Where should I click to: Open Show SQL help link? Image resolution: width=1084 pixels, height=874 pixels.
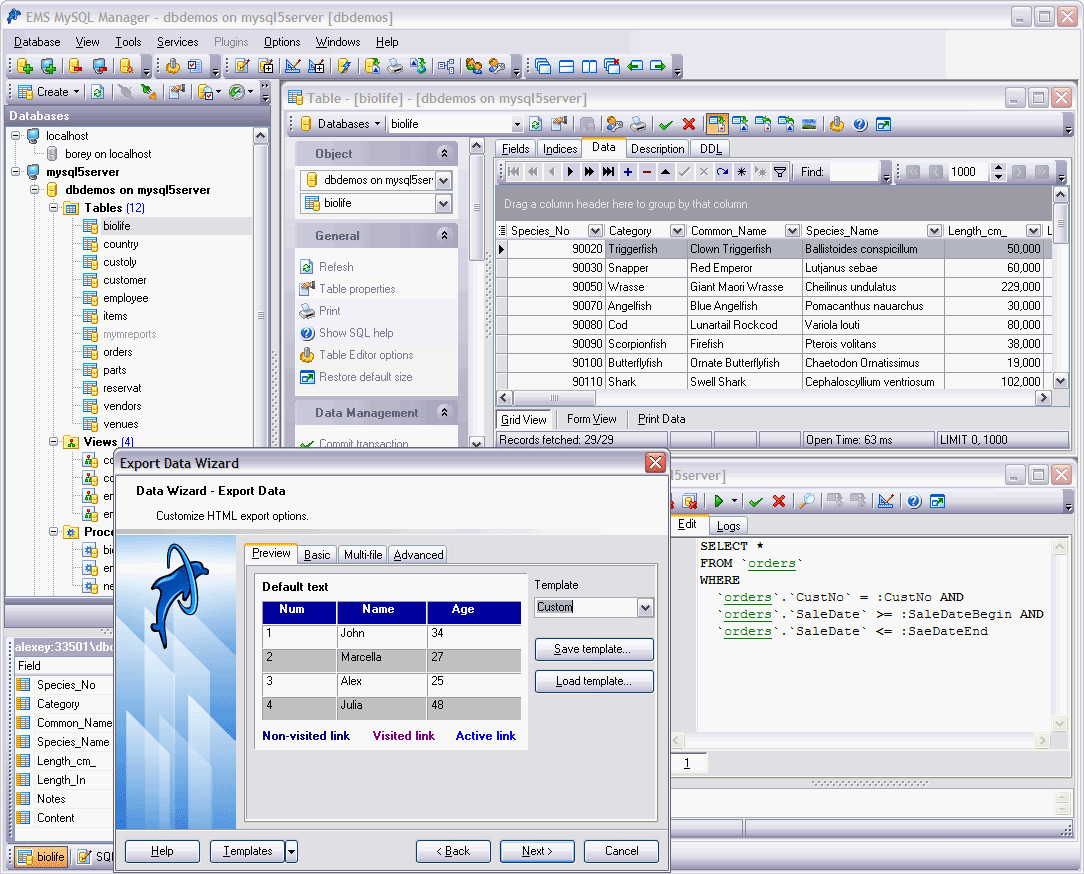[356, 333]
